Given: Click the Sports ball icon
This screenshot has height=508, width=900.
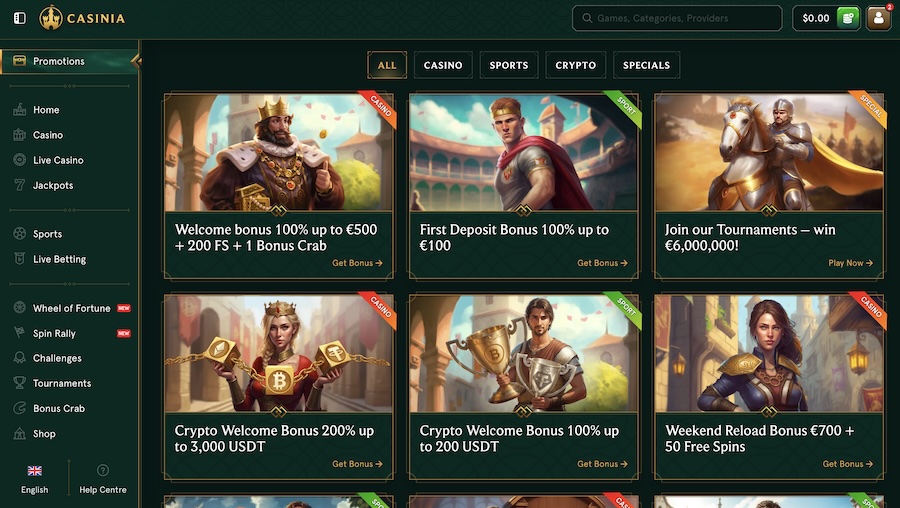Looking at the screenshot, I should (x=19, y=234).
